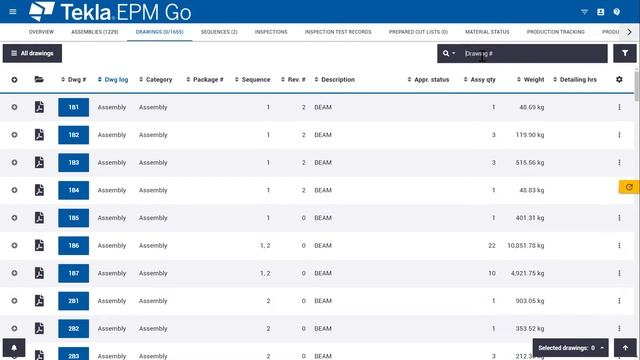The height and width of the screenshot is (360, 640).
Task: Sort by Sequence column
Action: point(252,80)
